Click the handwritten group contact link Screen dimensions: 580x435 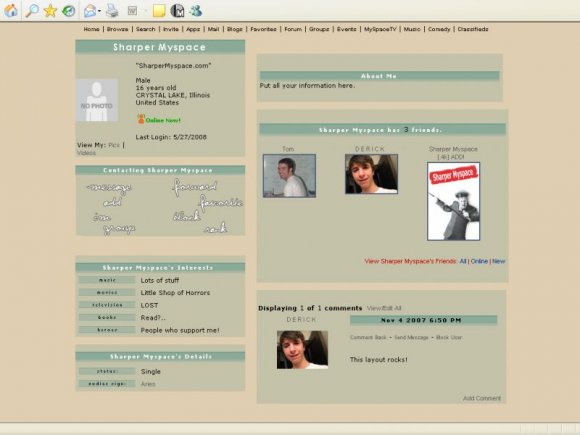pyautogui.click(x=119, y=230)
